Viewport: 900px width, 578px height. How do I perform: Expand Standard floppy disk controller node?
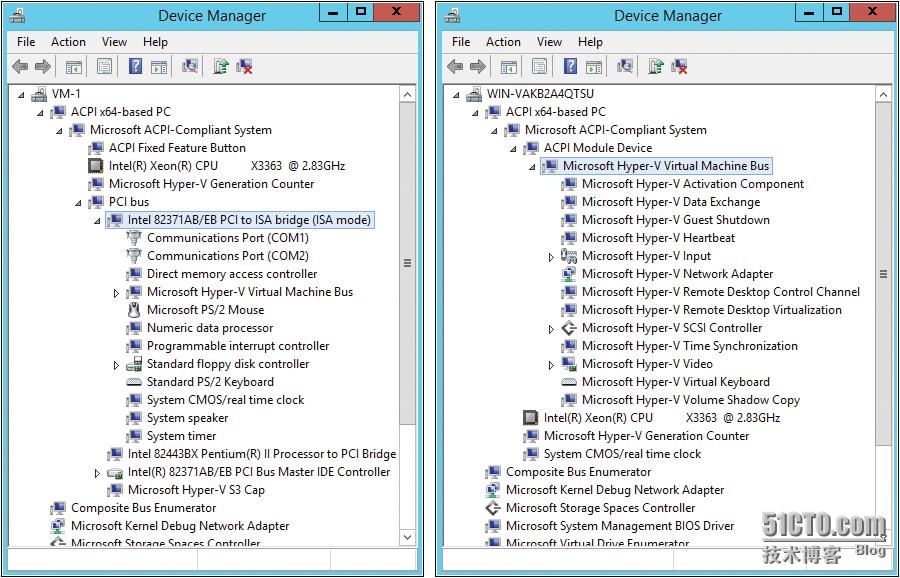[x=116, y=365]
